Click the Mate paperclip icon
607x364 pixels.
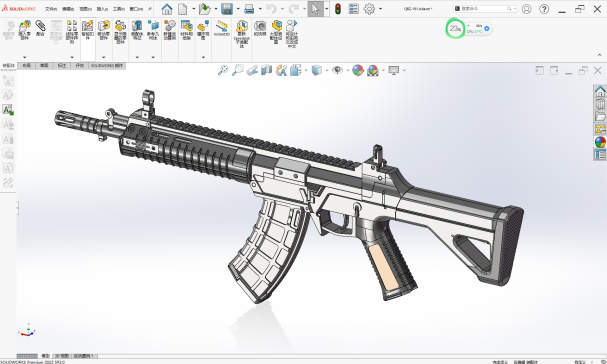pos(40,26)
